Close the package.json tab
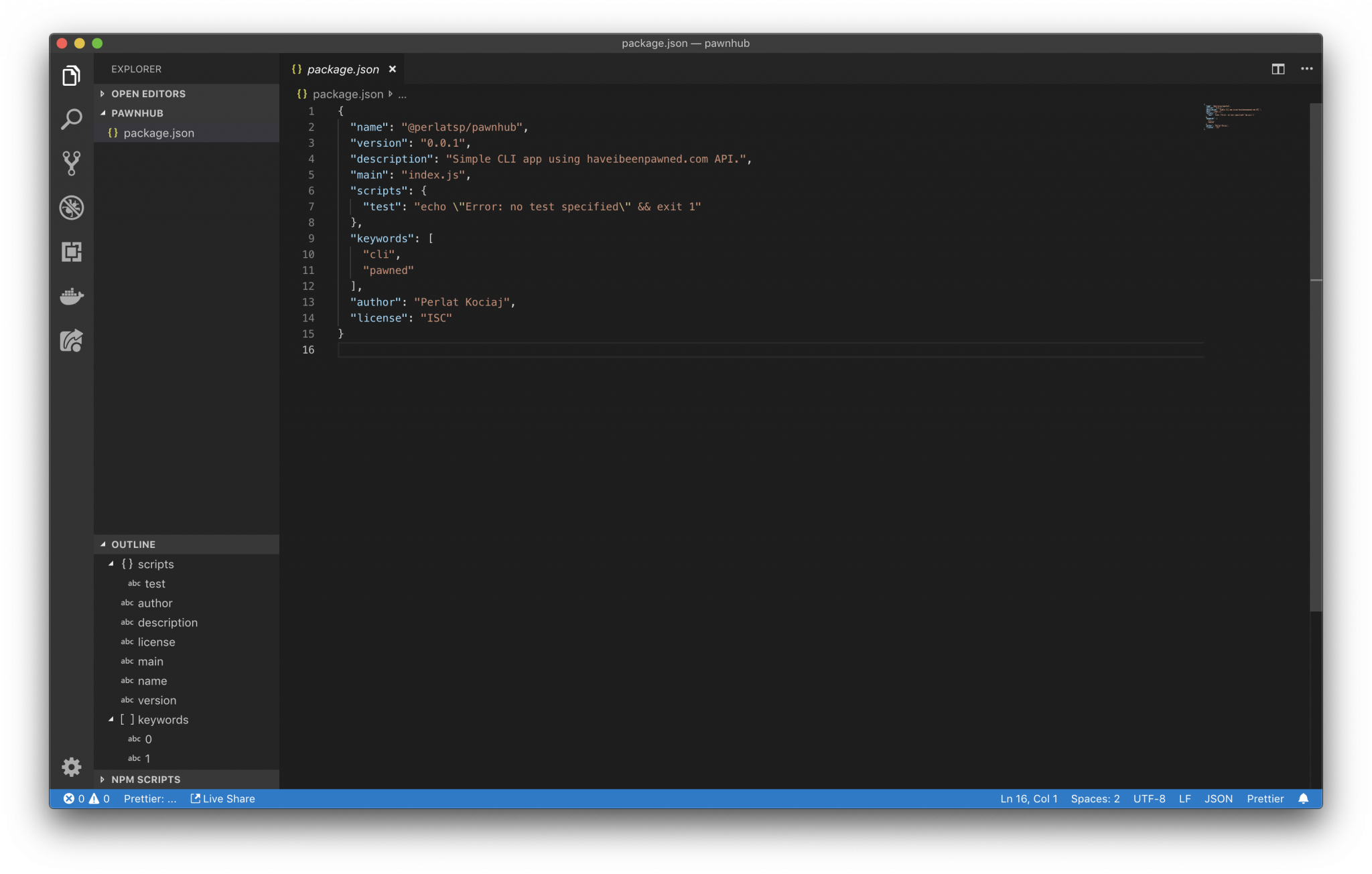The width and height of the screenshot is (1372, 874). click(x=393, y=69)
